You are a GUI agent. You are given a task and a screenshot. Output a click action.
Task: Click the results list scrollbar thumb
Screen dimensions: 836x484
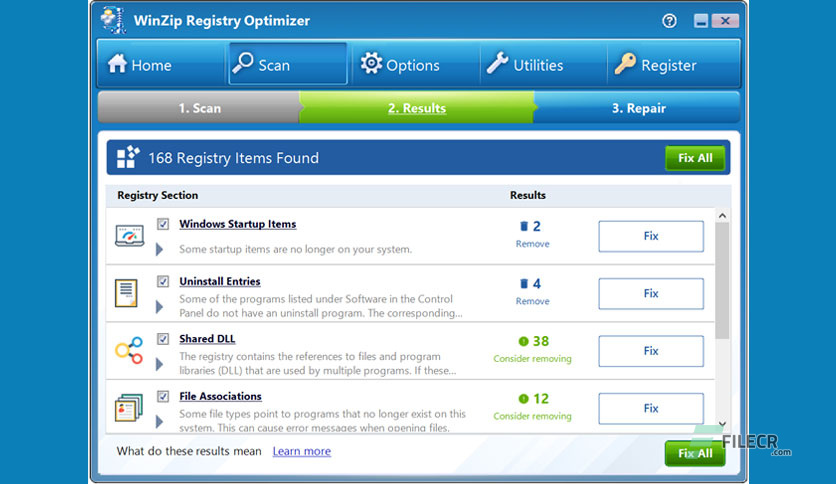click(x=722, y=281)
